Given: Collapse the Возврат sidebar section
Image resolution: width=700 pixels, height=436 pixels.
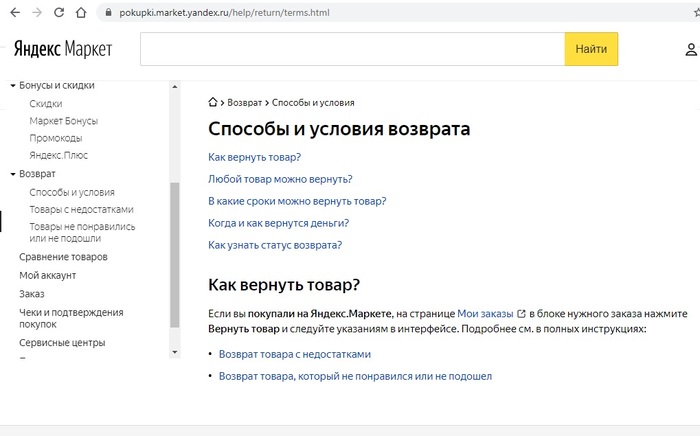Looking at the screenshot, I should click(13, 174).
